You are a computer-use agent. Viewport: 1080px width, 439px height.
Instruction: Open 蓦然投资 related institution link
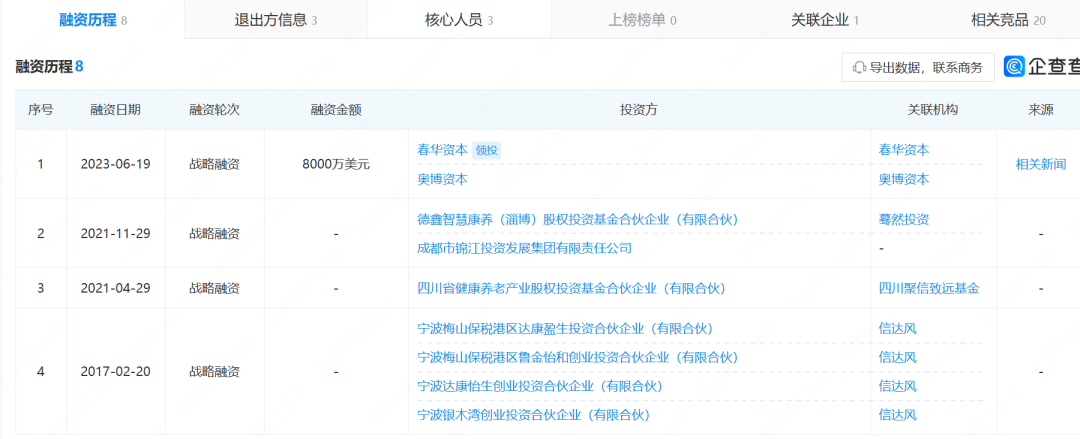tap(903, 218)
